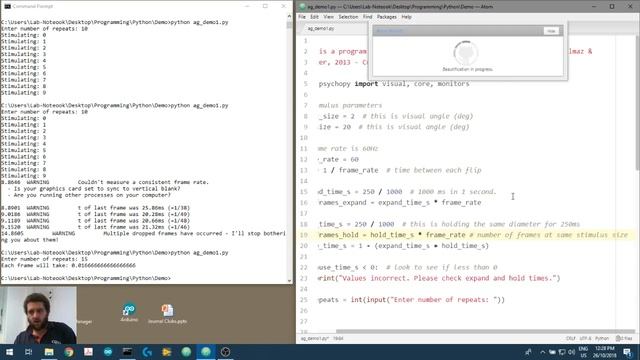Viewport: 640px width, 360px height.
Task: Open the yellow LabVIEW-style arrow taskbar icon
Action: (x=167, y=352)
